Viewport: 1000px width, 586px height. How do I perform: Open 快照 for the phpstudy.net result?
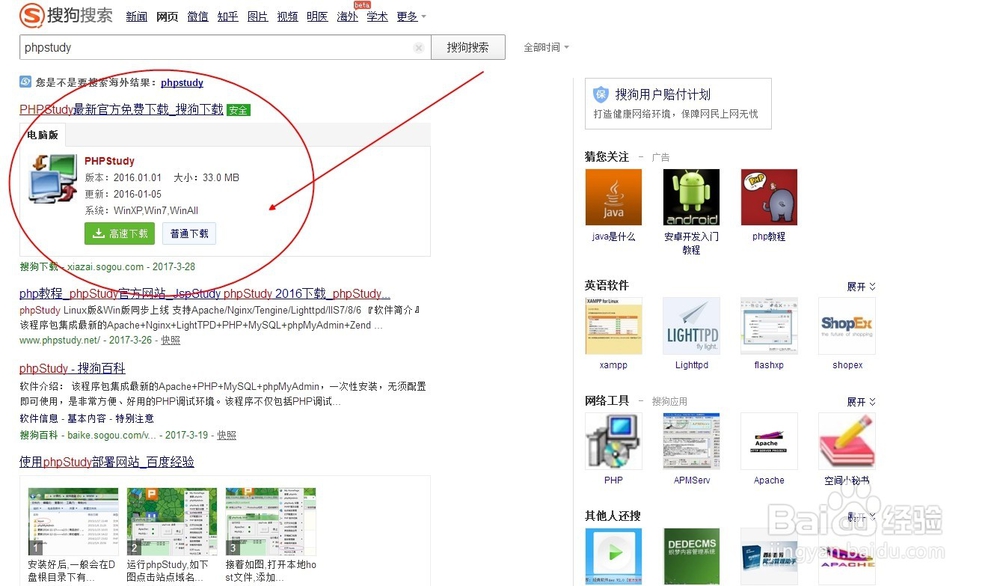(170, 341)
